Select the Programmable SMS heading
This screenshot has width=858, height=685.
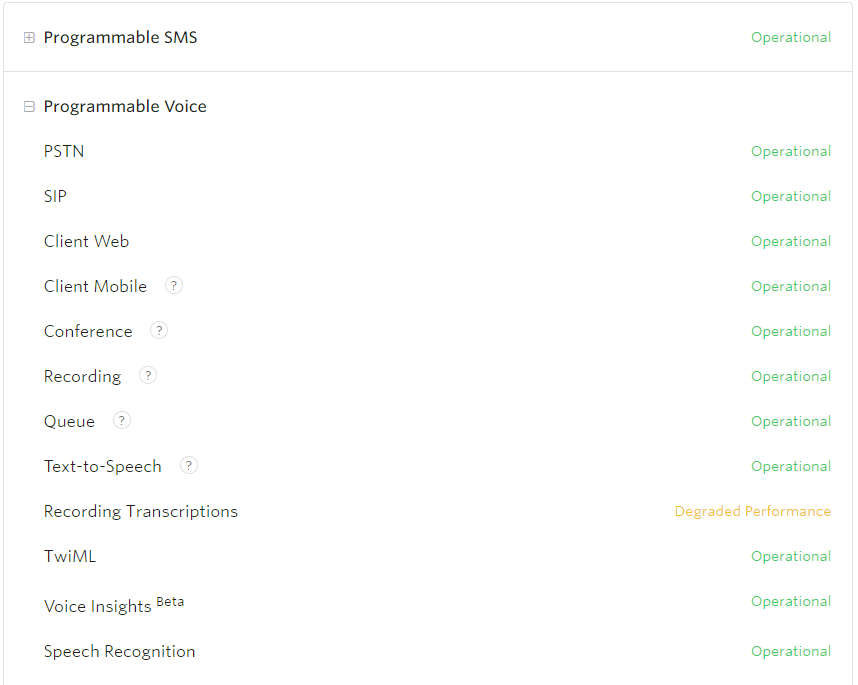(120, 37)
